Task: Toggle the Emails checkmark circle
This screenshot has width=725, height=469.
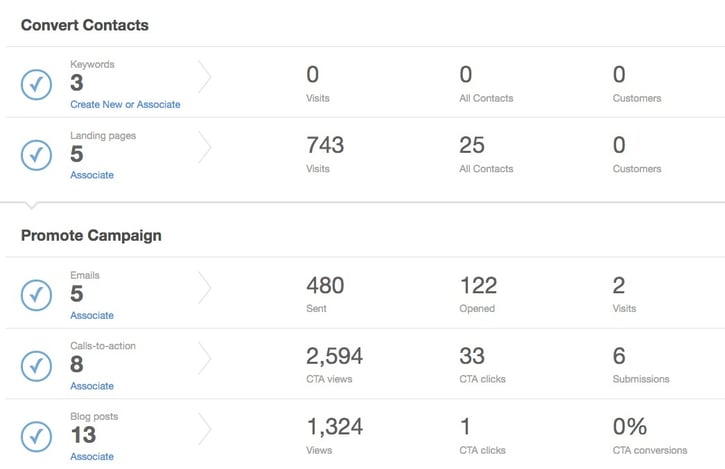Action: click(x=36, y=295)
